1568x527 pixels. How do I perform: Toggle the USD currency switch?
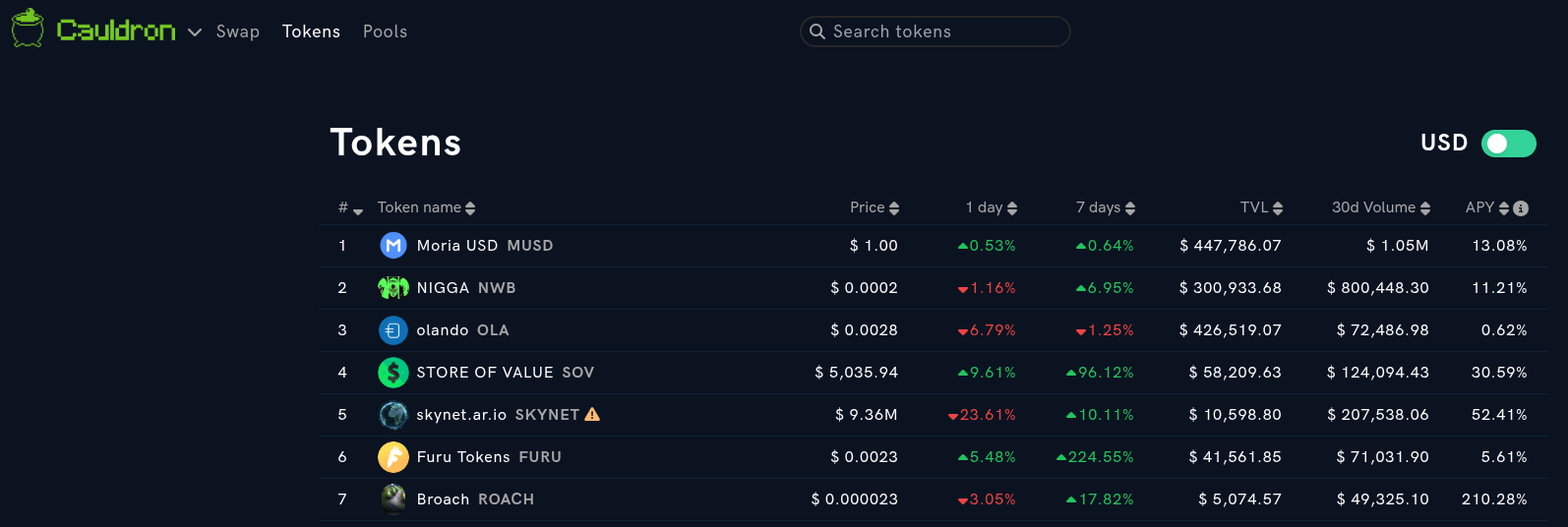[x=1508, y=144]
